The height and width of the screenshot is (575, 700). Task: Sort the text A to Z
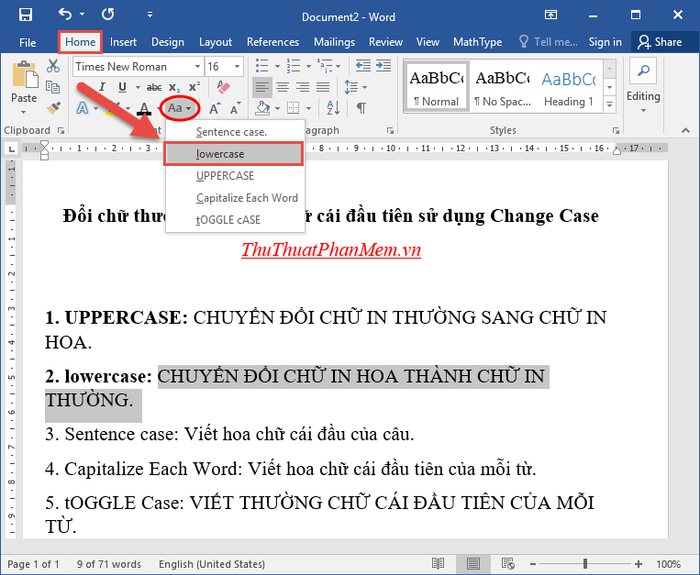(x=333, y=108)
